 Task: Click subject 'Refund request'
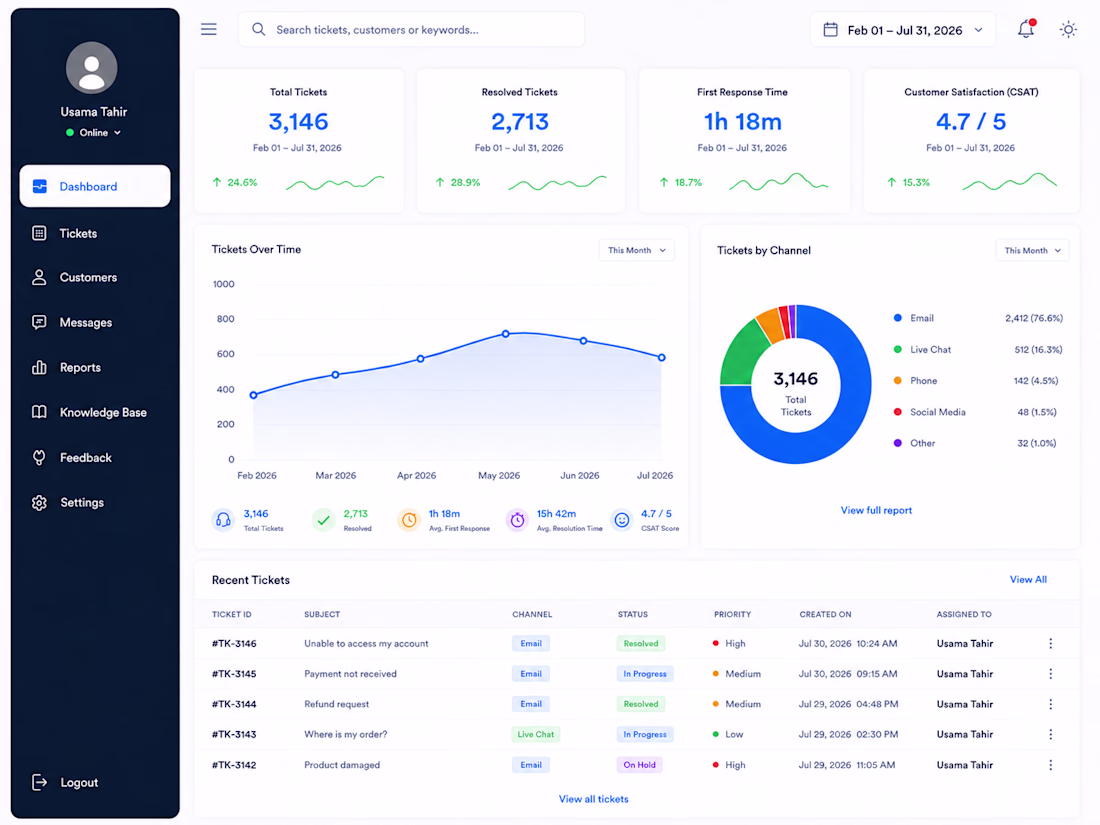coord(336,704)
